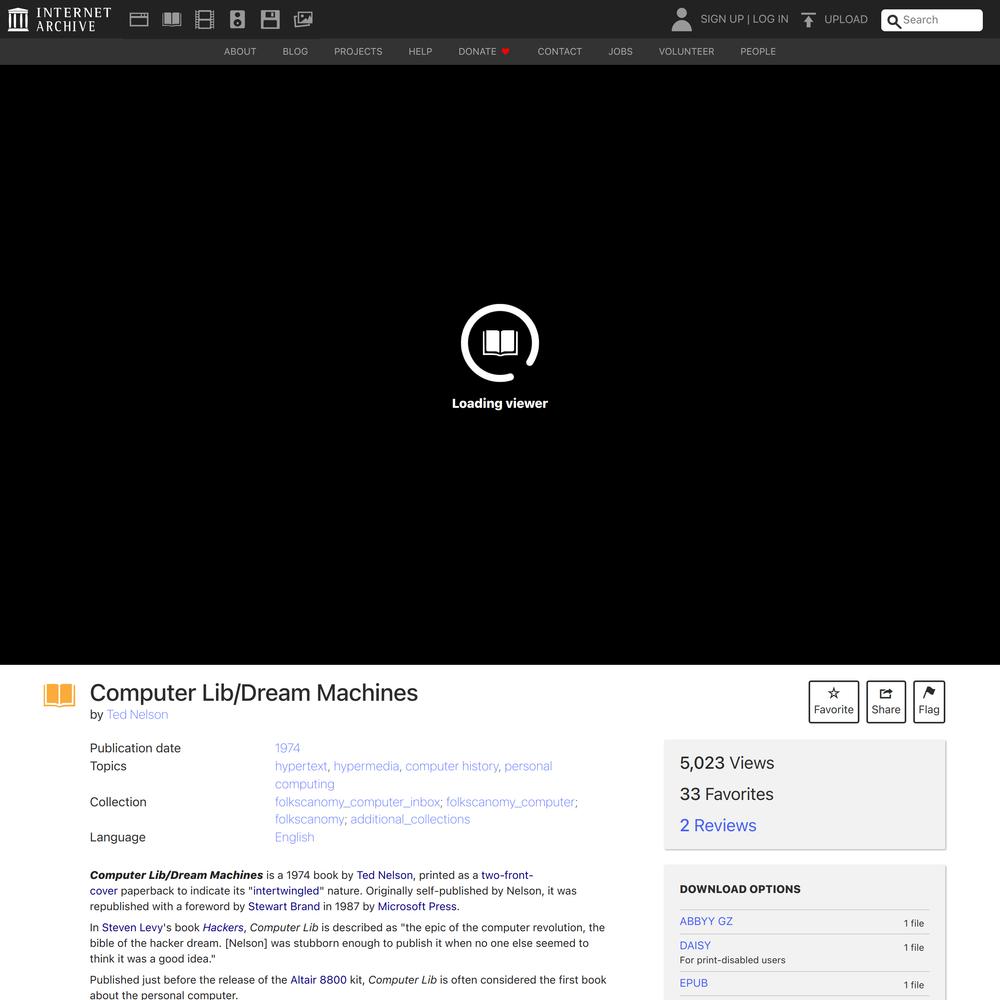Click the Sign Up link

click(x=722, y=19)
